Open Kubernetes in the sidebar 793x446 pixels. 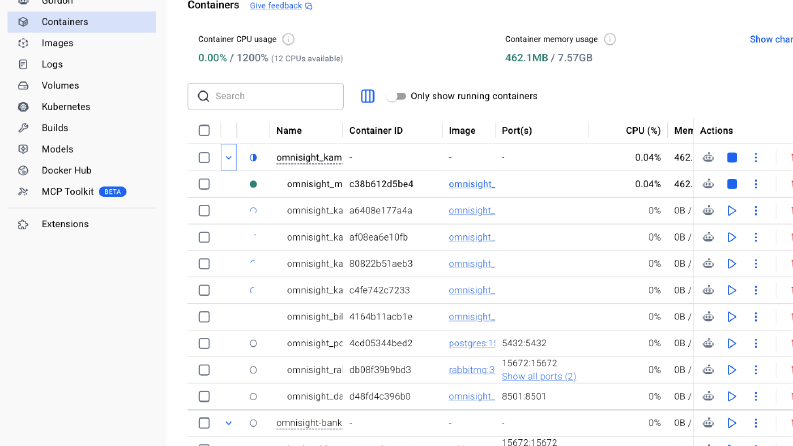point(81,107)
